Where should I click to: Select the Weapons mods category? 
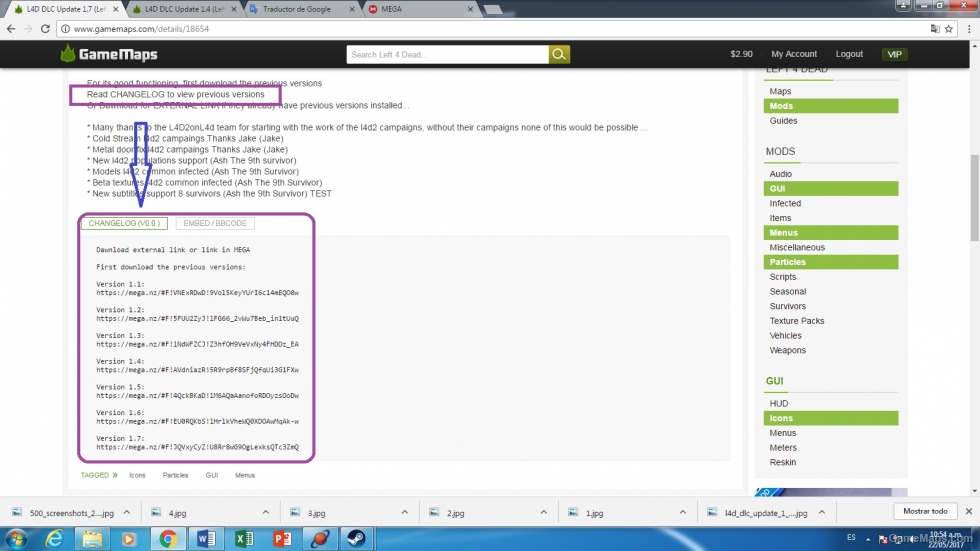coord(788,350)
